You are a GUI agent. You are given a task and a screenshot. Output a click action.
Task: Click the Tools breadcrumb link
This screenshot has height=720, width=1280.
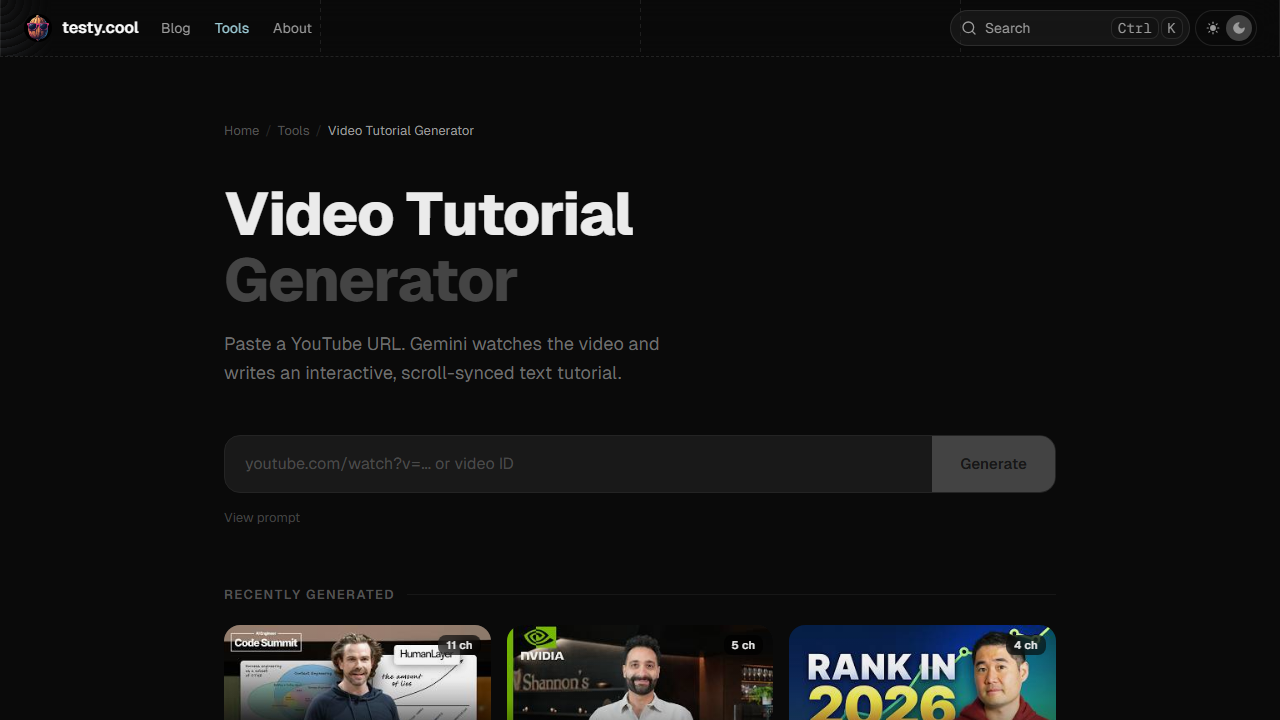tap(293, 131)
